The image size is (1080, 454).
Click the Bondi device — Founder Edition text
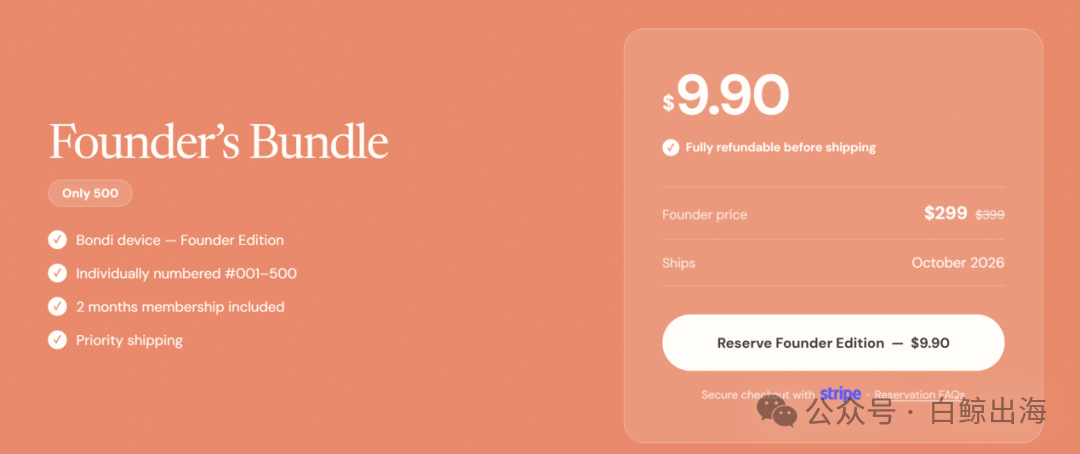coord(180,240)
